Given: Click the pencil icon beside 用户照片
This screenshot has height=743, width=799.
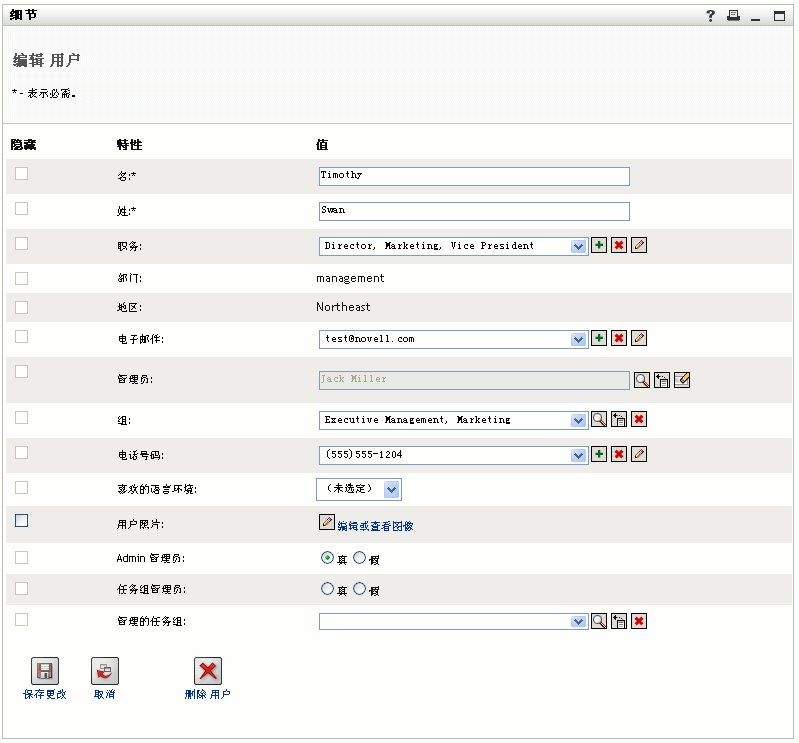Looking at the screenshot, I should (x=327, y=522).
